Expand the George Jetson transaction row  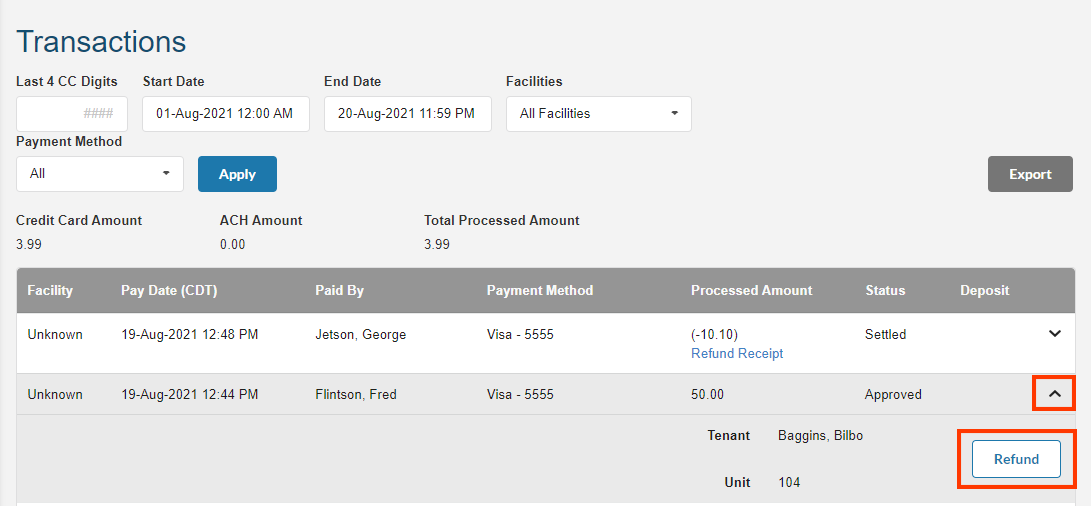coord(1054,334)
